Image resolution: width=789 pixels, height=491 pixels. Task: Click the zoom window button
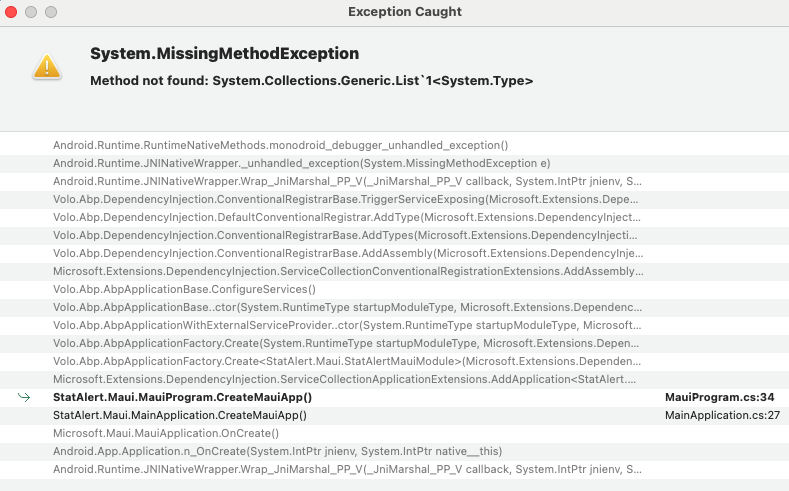[51, 12]
